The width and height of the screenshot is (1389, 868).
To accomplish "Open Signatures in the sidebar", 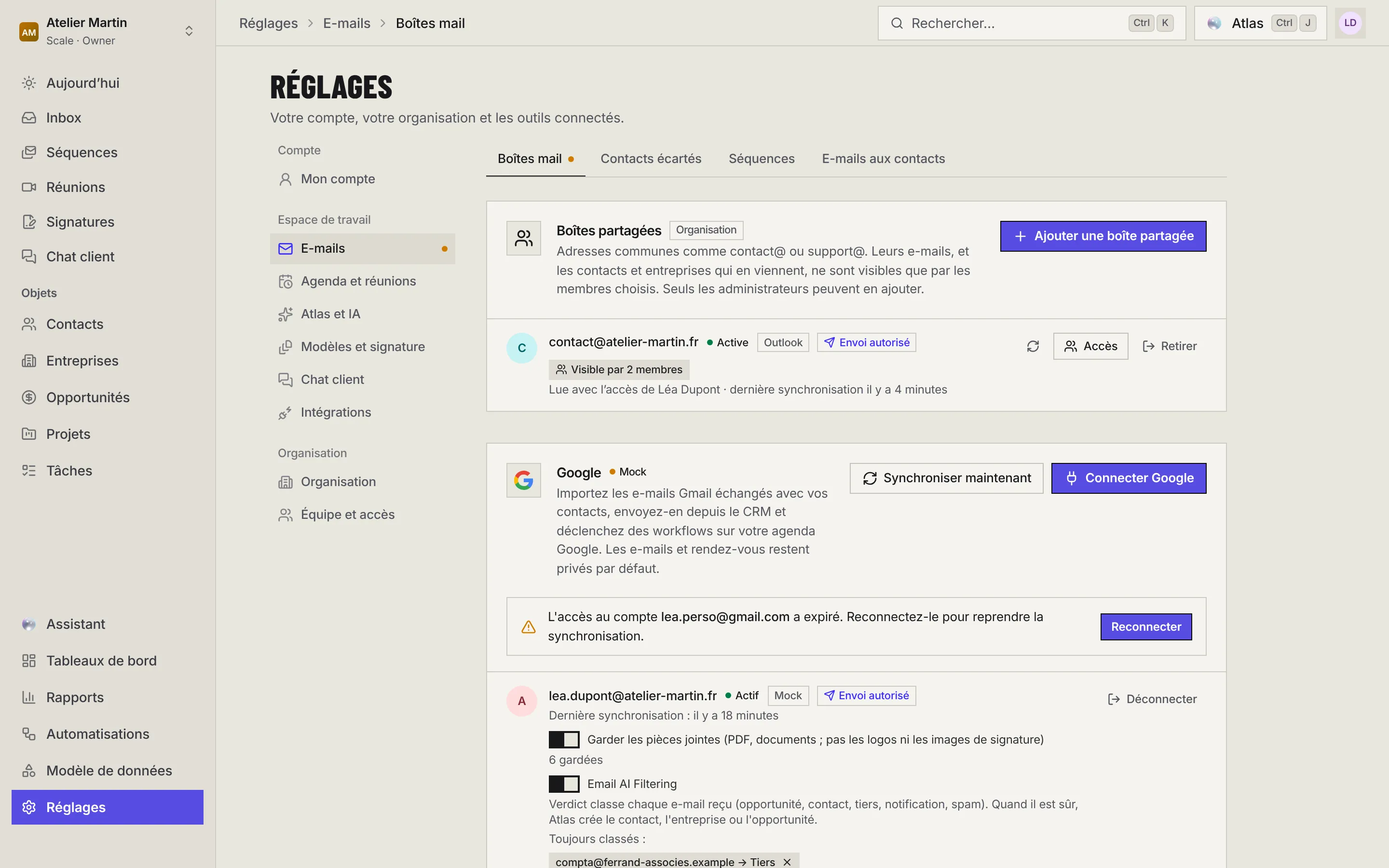I will click(108, 222).
